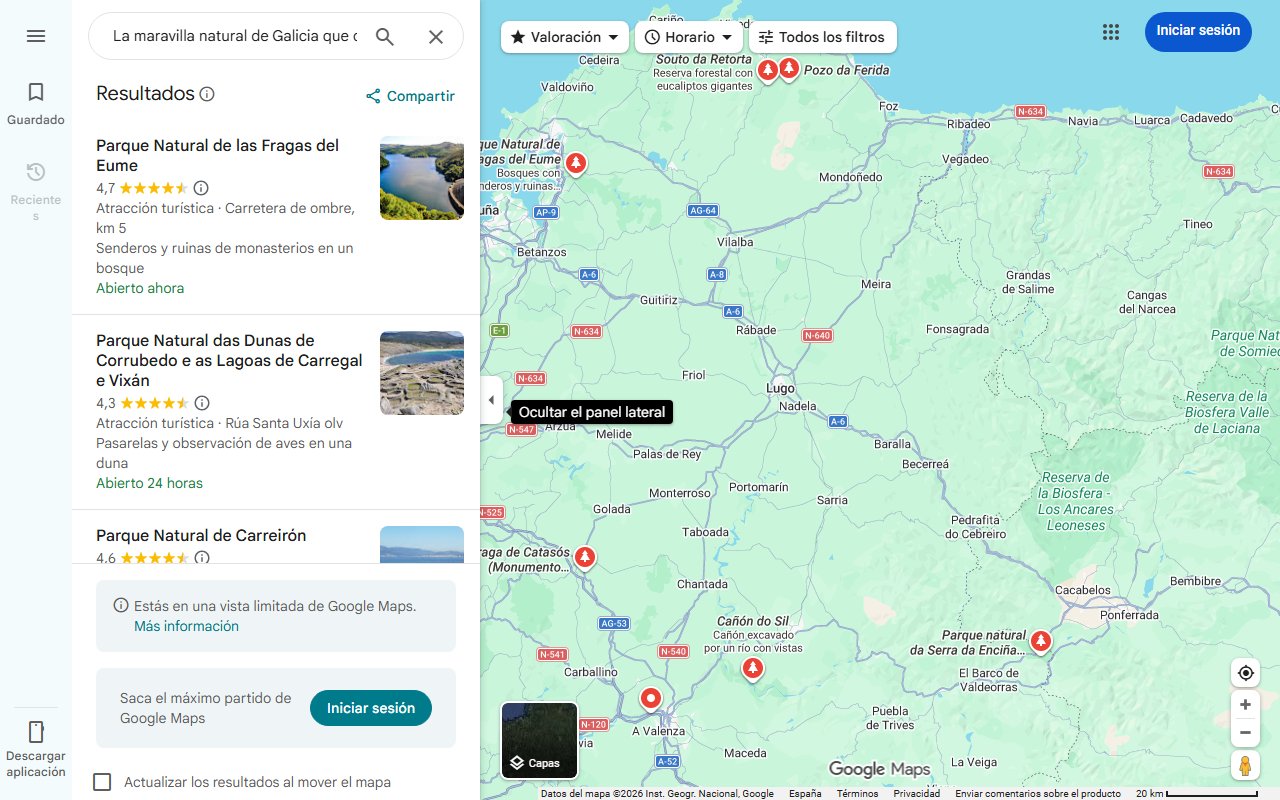The image size is (1280, 800).
Task: Zoom in with the plus control
Action: tap(1245, 704)
